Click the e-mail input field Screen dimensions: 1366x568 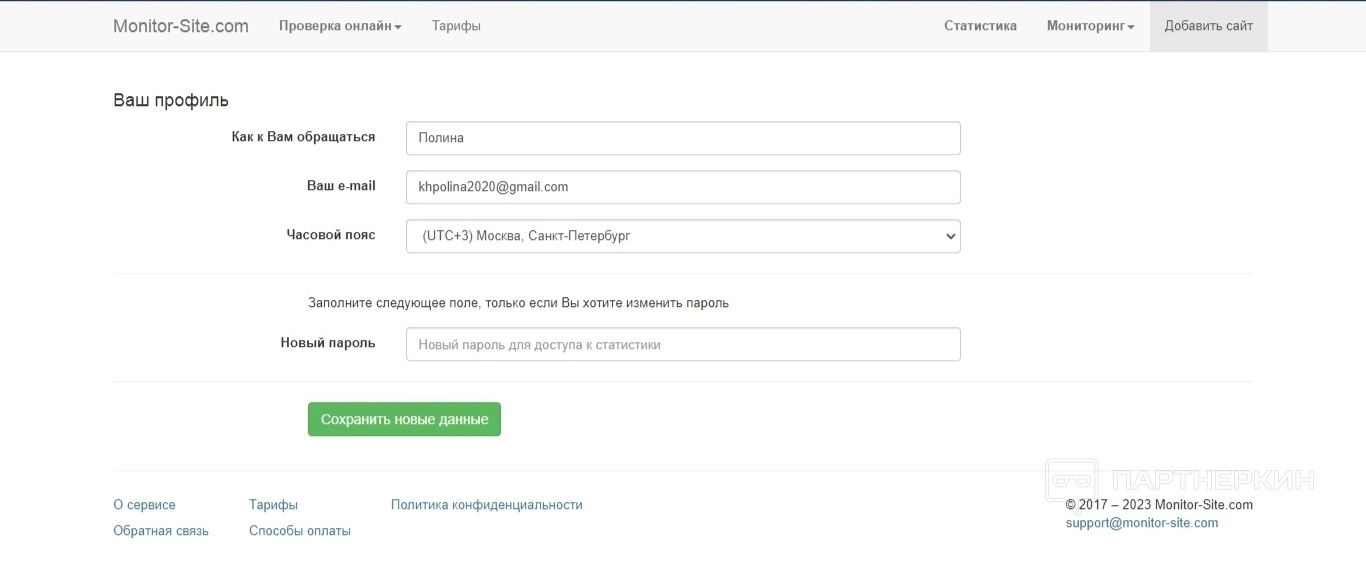coord(683,187)
